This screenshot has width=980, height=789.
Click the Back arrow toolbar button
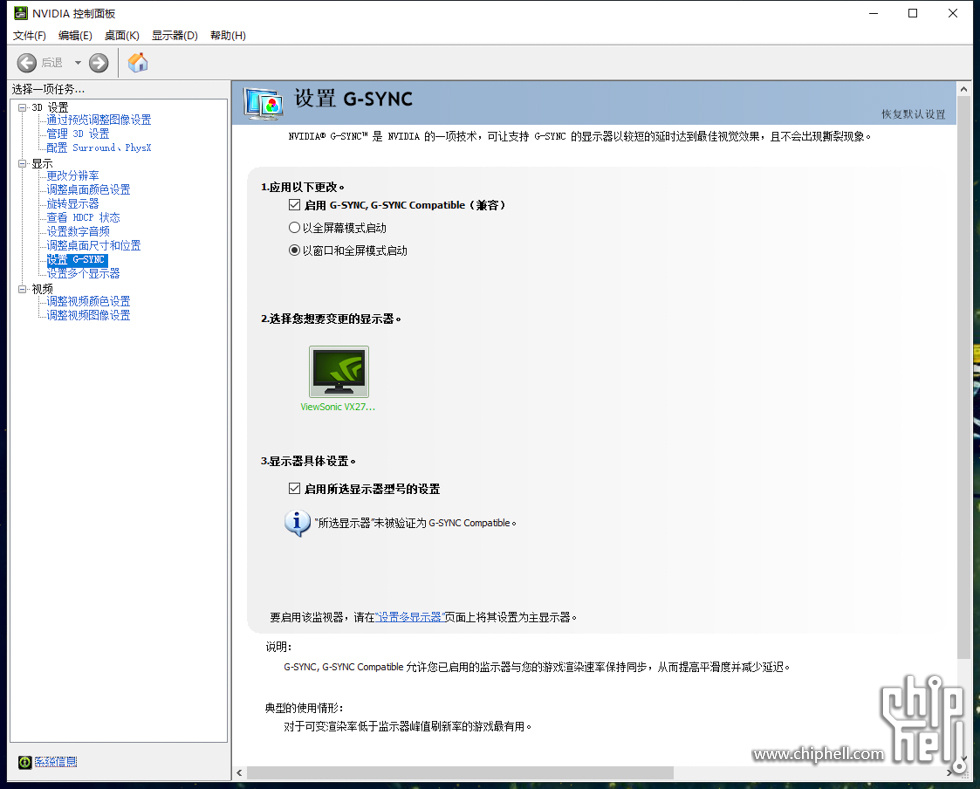[x=27, y=63]
